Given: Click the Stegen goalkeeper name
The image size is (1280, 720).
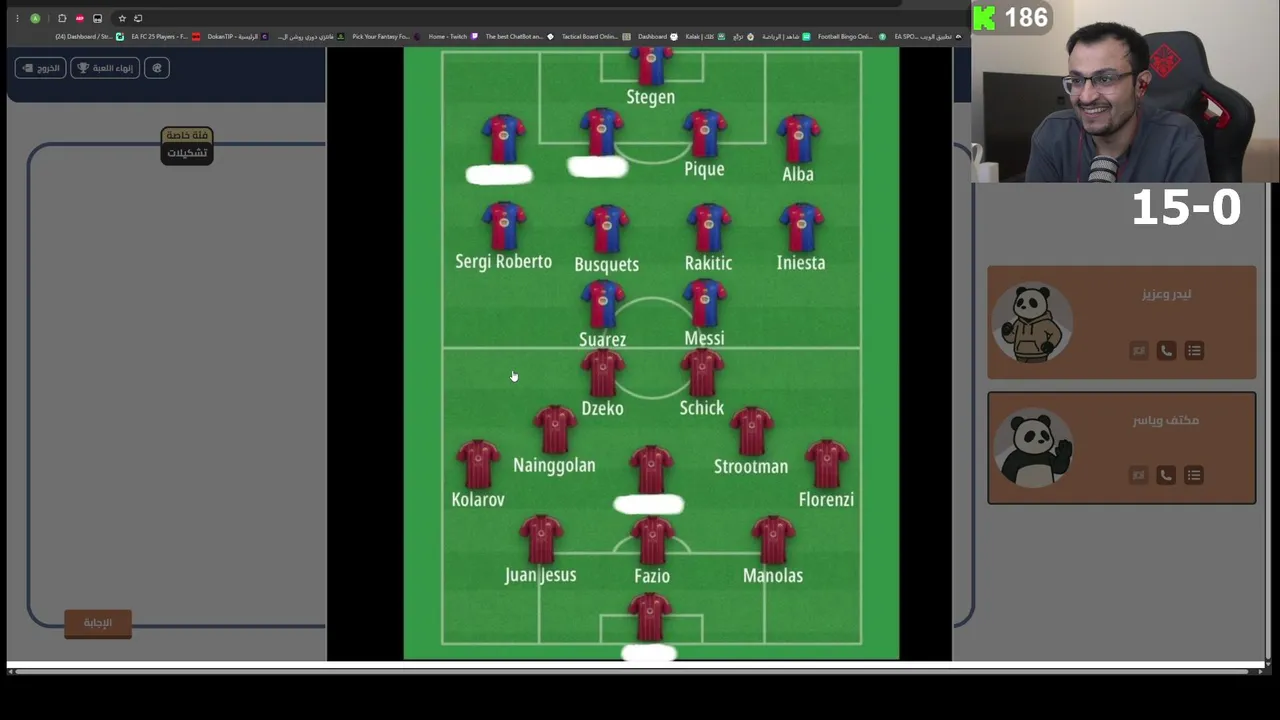Looking at the screenshot, I should tap(650, 97).
